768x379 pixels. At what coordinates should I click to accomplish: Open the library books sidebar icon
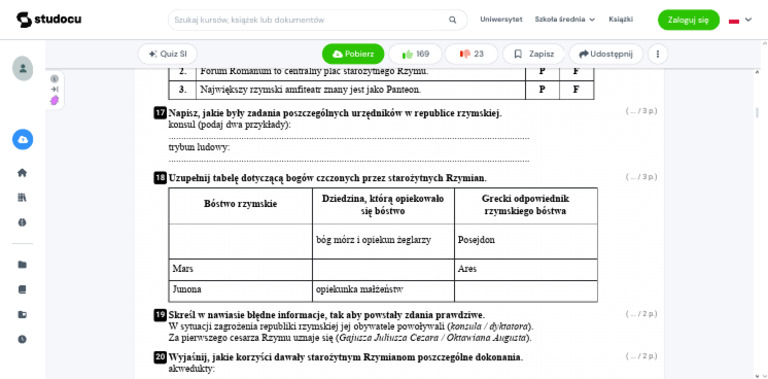point(22,197)
